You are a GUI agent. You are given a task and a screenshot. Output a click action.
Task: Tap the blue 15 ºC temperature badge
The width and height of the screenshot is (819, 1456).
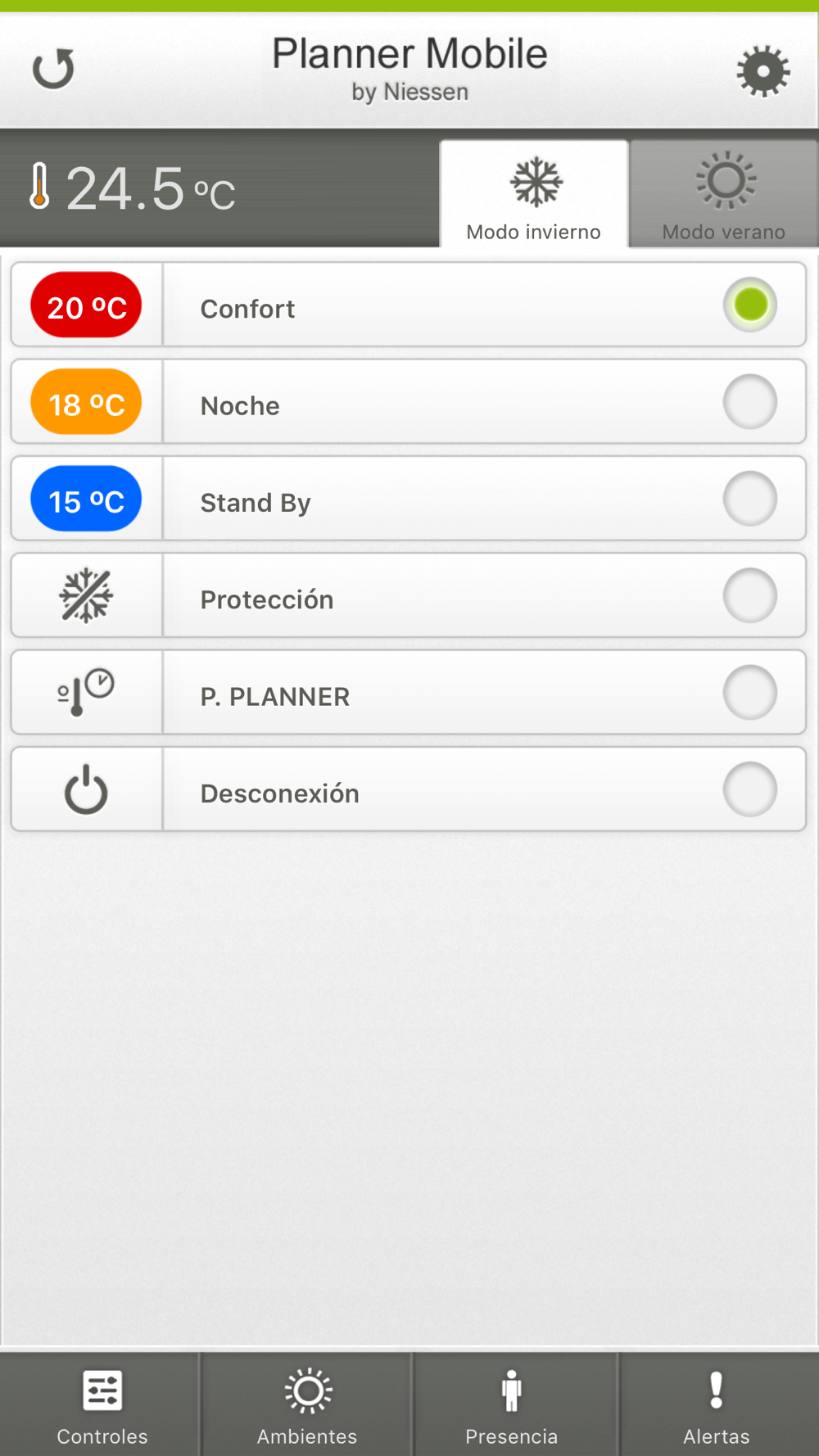(x=86, y=499)
